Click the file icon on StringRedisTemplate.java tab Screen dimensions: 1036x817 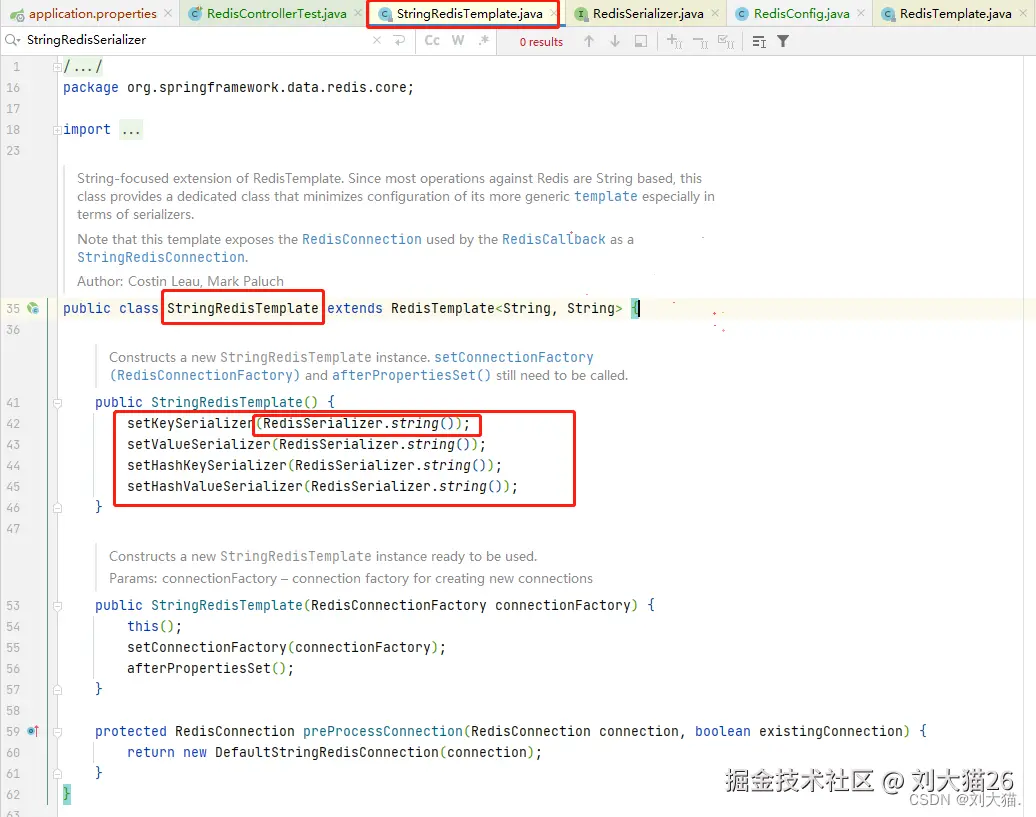click(385, 14)
